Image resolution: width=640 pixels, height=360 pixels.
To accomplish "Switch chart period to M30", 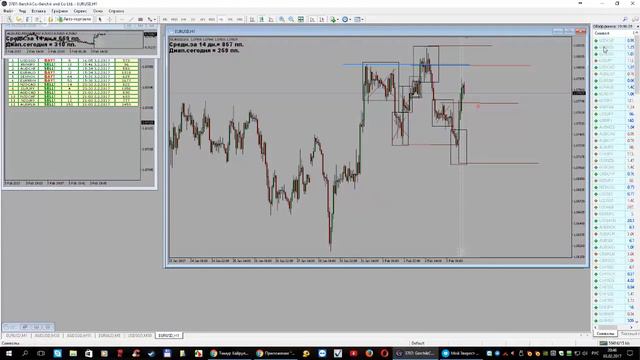I will coord(193,19).
